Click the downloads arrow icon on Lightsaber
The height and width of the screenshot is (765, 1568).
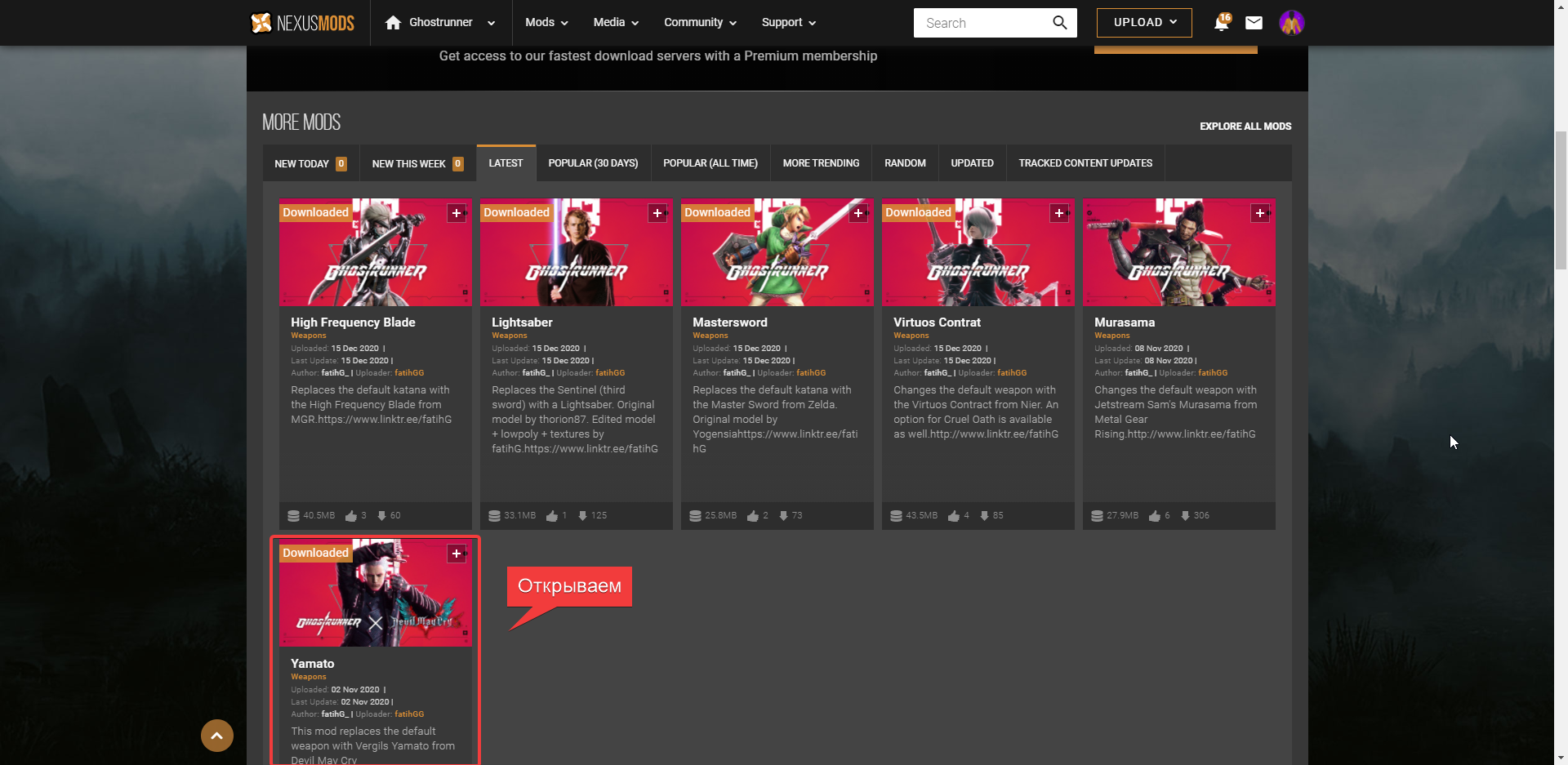point(582,516)
